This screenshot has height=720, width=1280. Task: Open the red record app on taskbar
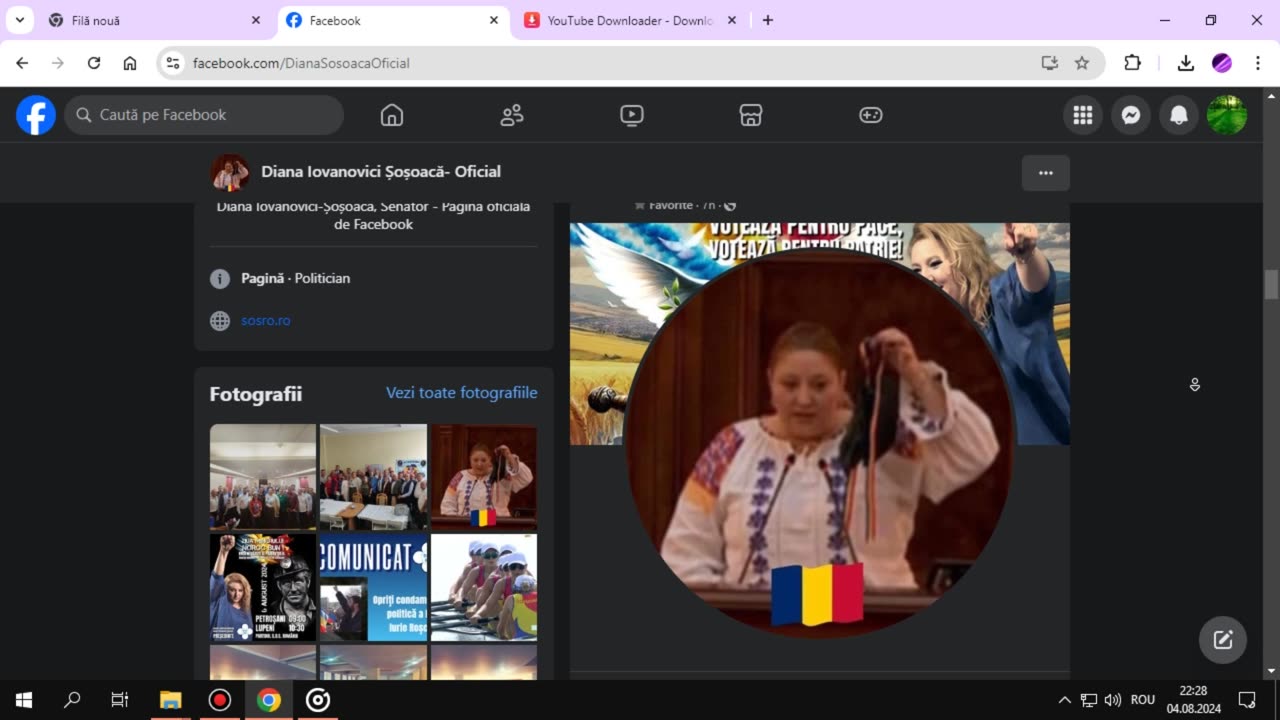coord(220,700)
